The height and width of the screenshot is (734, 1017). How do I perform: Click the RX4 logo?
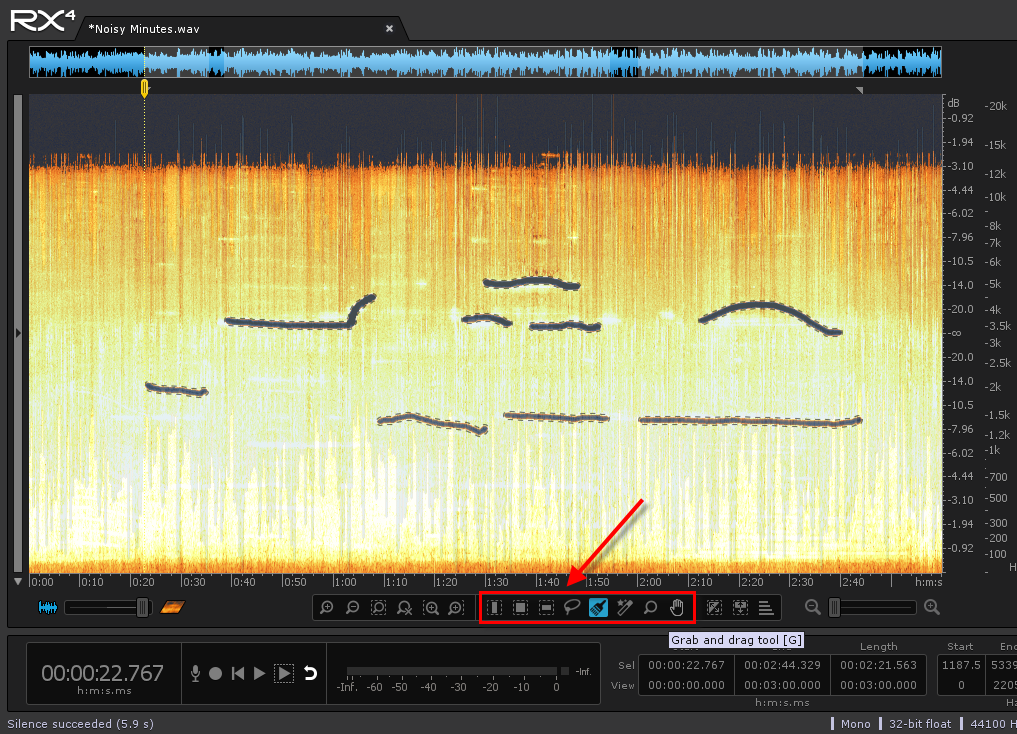click(x=43, y=20)
